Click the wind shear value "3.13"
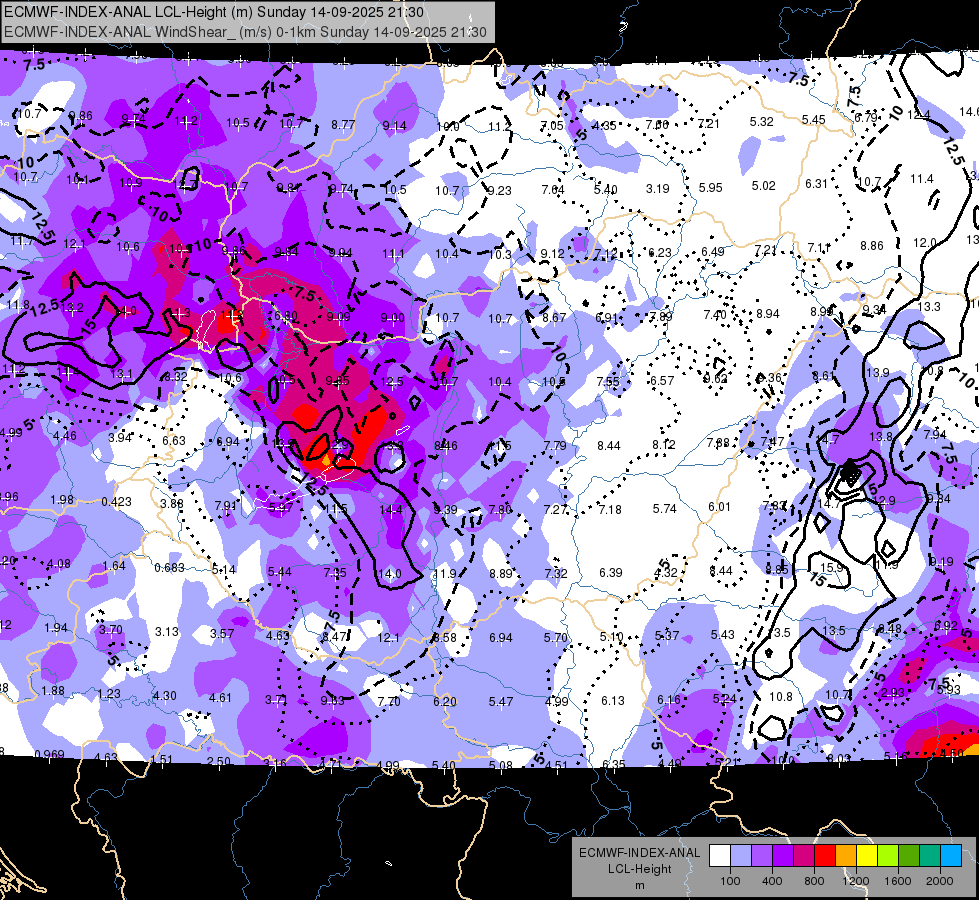Viewport: 979px width, 900px height. [167, 631]
